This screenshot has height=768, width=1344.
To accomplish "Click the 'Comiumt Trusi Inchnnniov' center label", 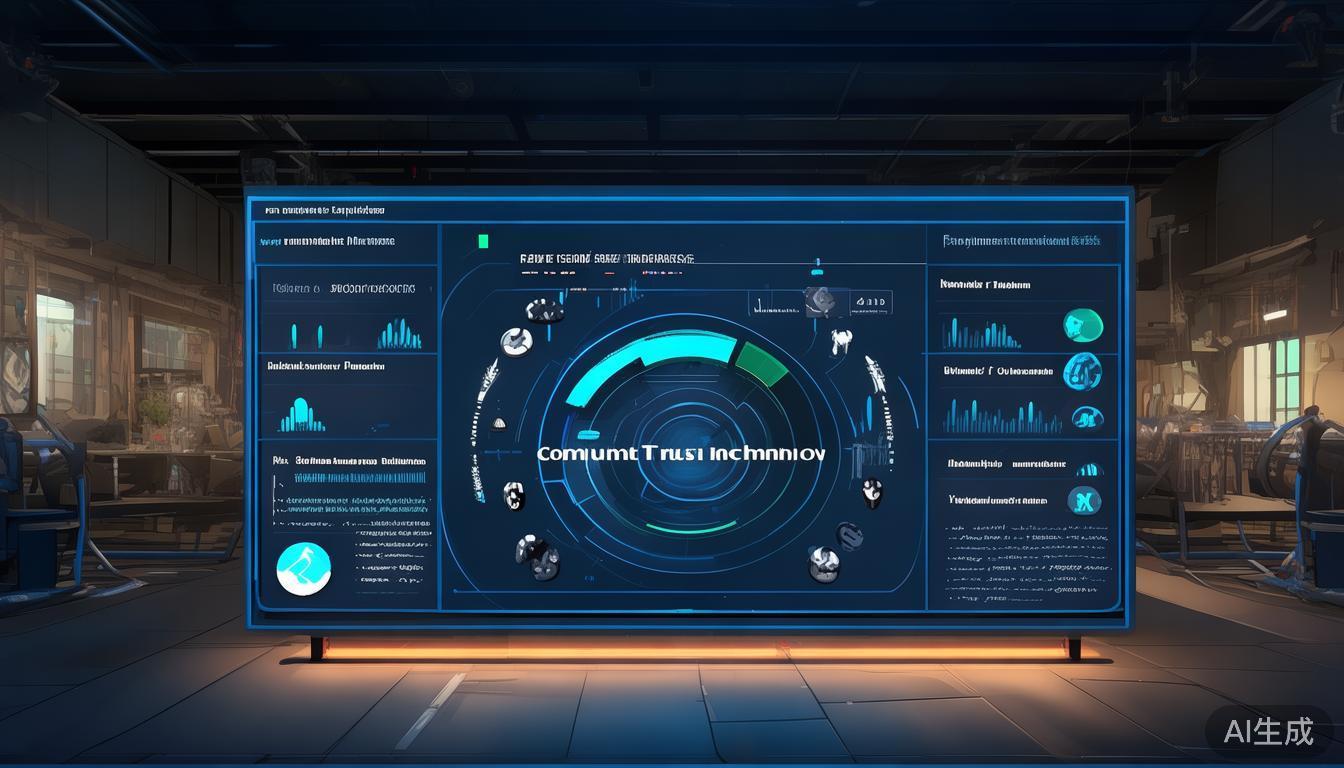I will coord(681,453).
